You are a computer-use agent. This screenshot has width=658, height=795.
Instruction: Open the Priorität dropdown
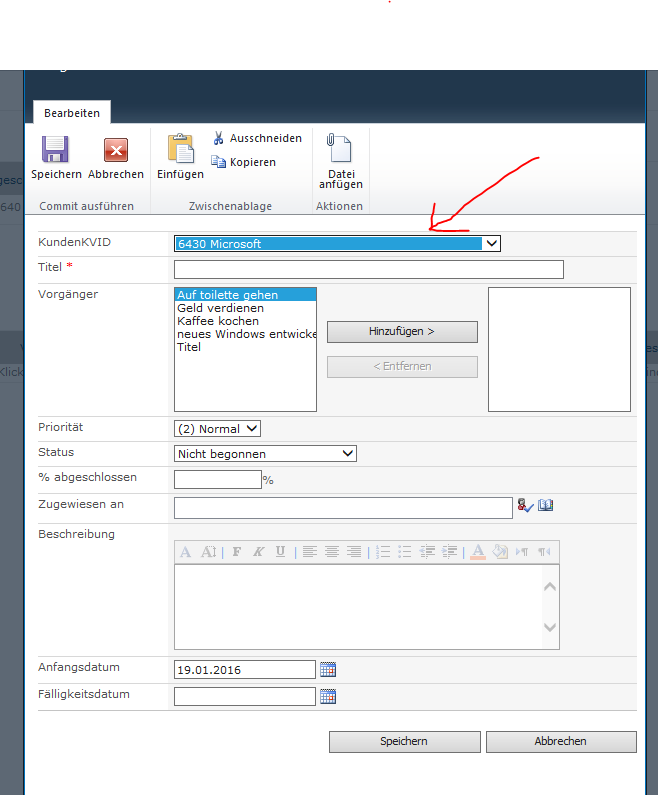coord(217,429)
